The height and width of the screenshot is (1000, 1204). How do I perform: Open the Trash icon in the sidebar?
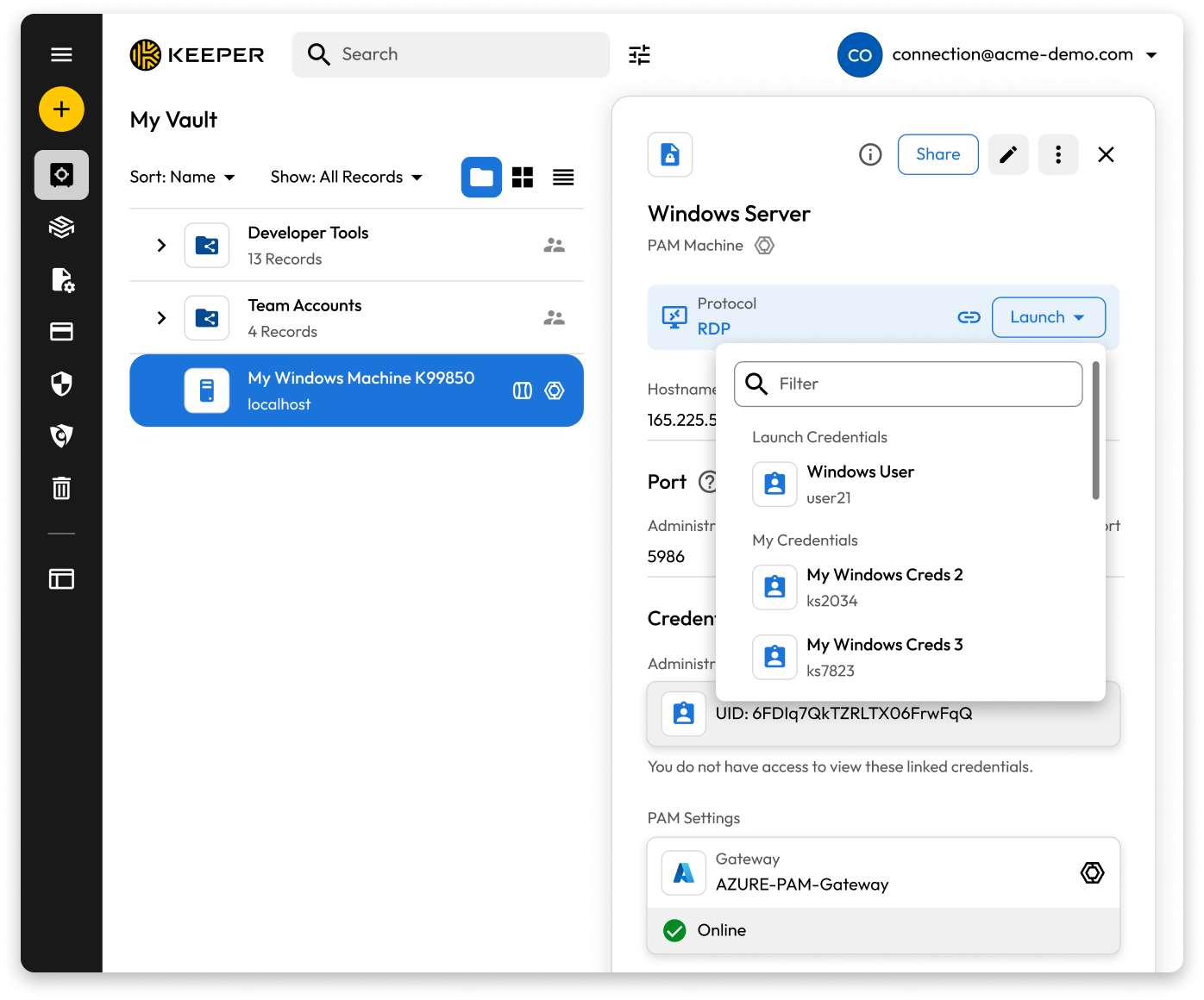[61, 489]
